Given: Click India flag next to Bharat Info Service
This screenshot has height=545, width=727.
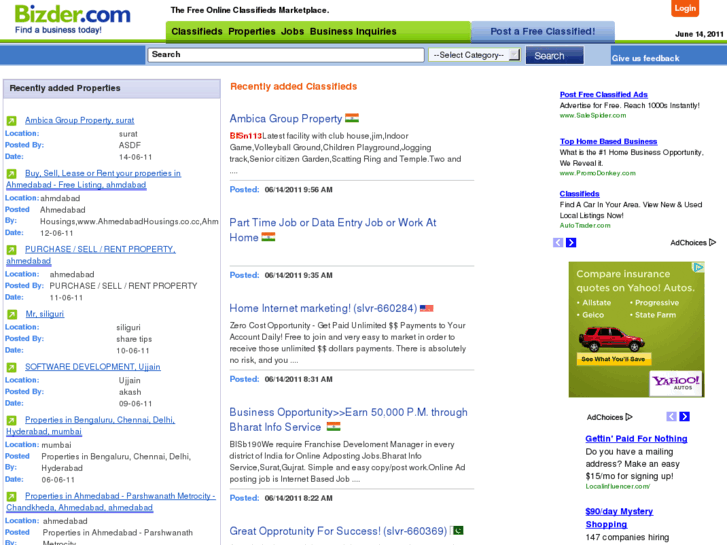Looking at the screenshot, I should click(x=333, y=426).
